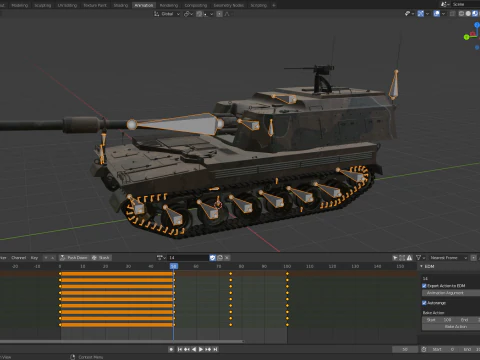Click the current frame marker 50
The image size is (480, 360).
pos(174,266)
